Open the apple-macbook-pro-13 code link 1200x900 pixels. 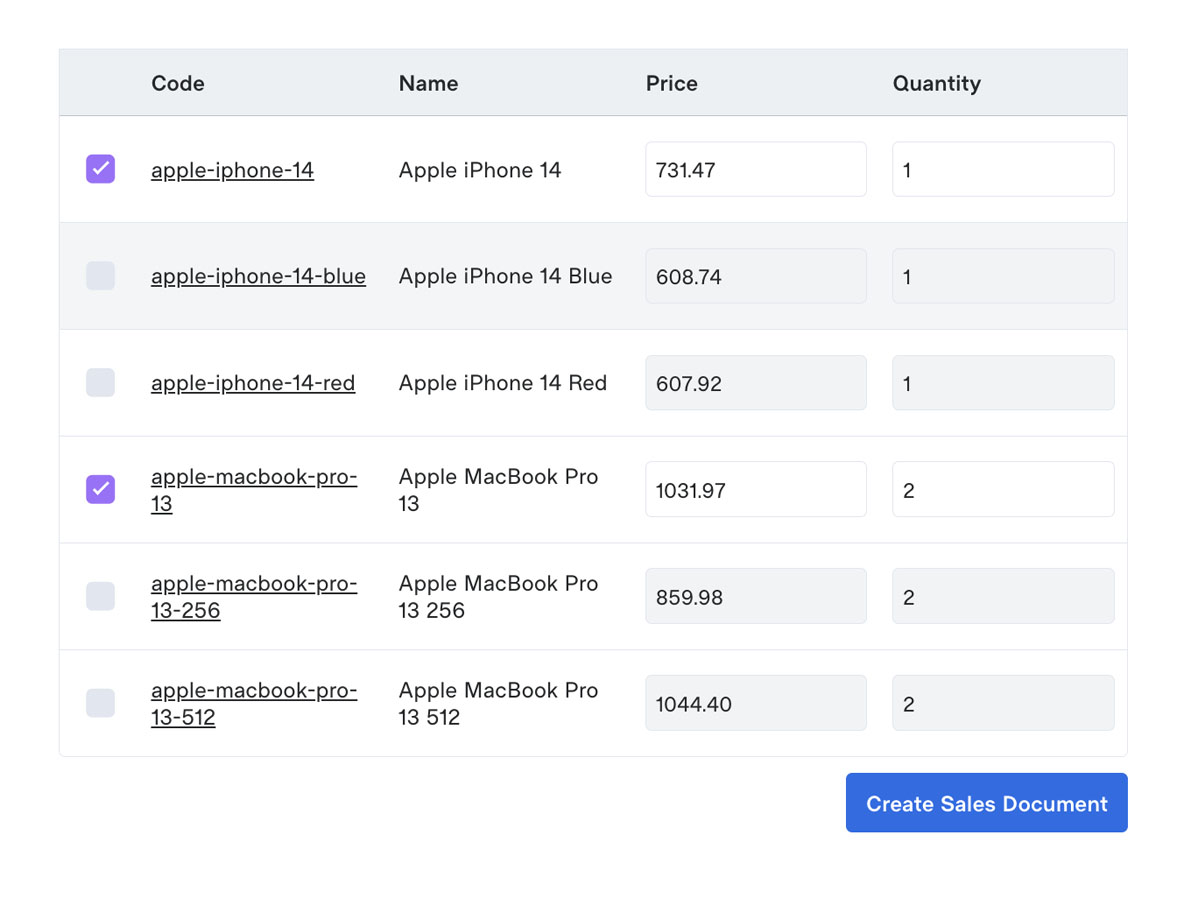pyautogui.click(x=253, y=477)
